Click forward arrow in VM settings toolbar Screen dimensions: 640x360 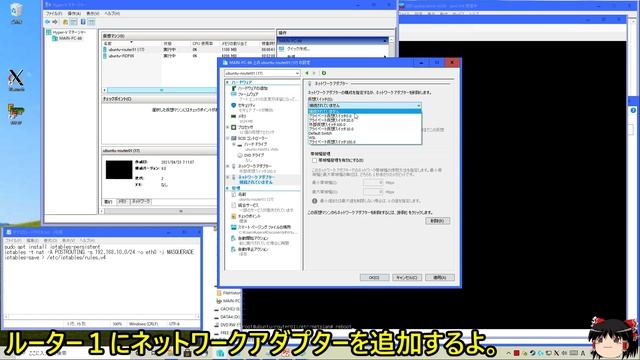(314, 73)
